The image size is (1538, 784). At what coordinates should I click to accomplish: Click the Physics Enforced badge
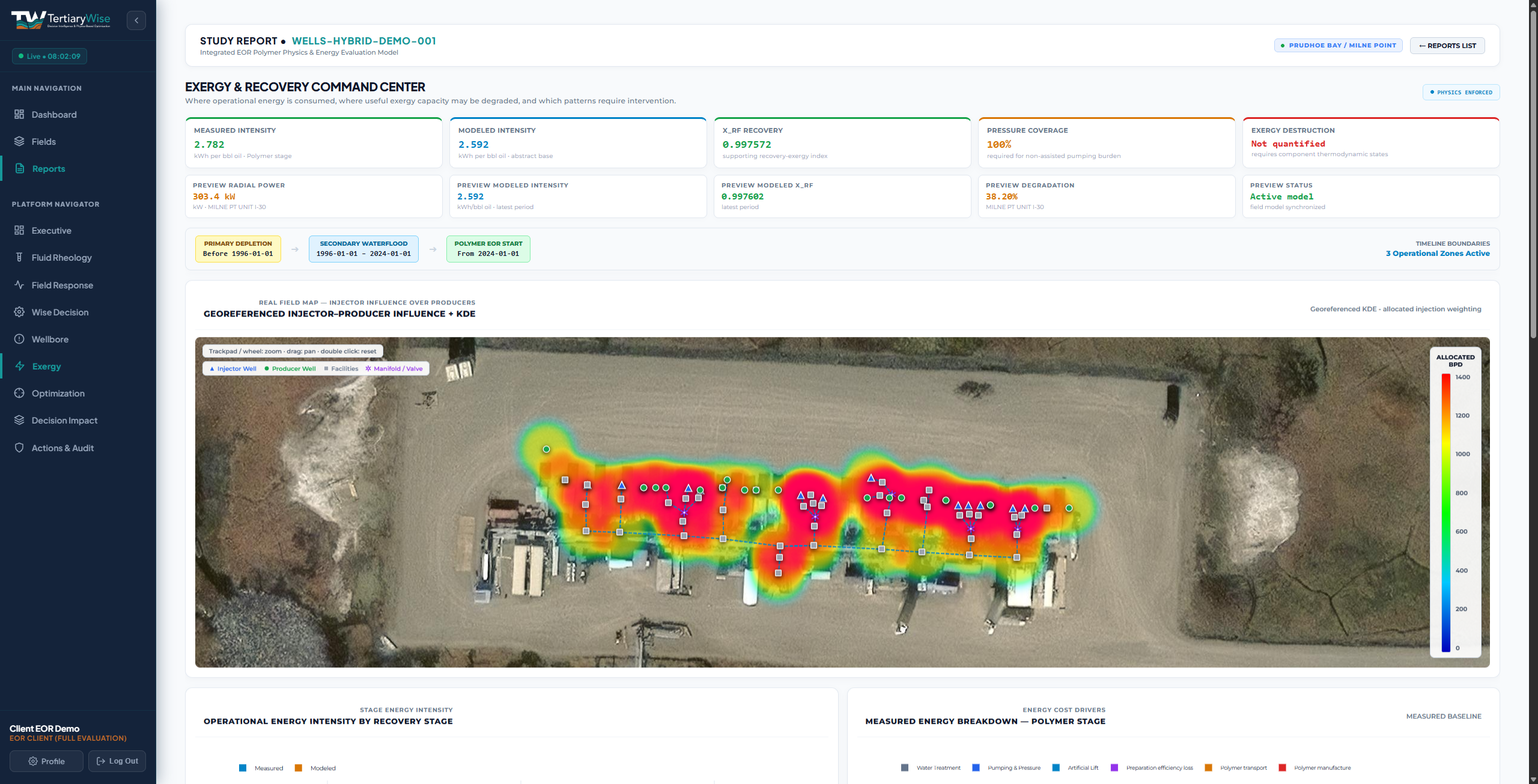click(1460, 93)
